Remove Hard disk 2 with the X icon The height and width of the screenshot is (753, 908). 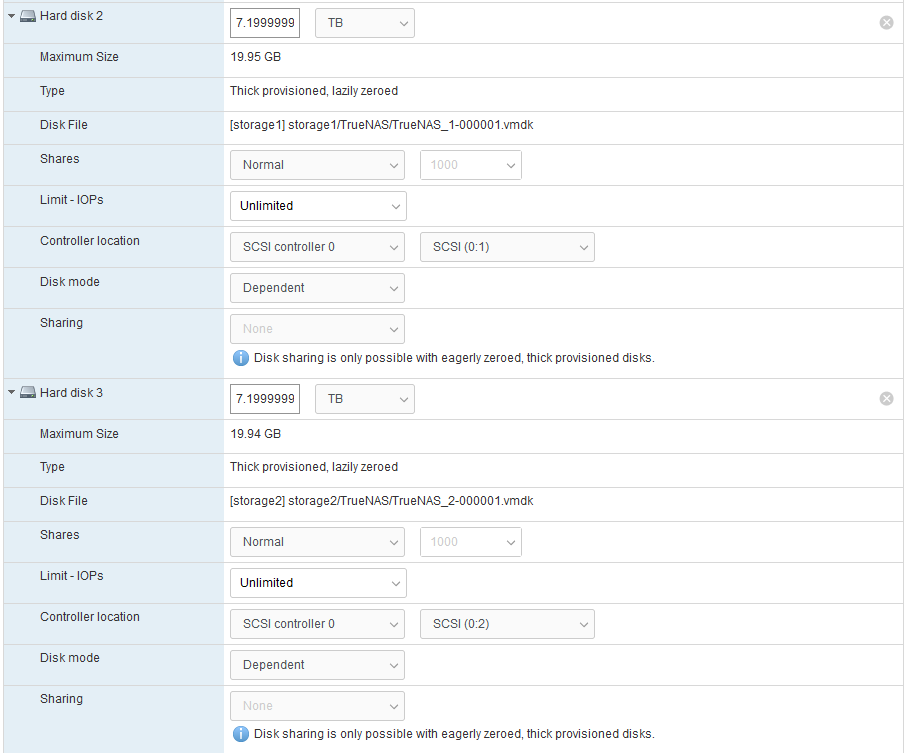click(886, 23)
